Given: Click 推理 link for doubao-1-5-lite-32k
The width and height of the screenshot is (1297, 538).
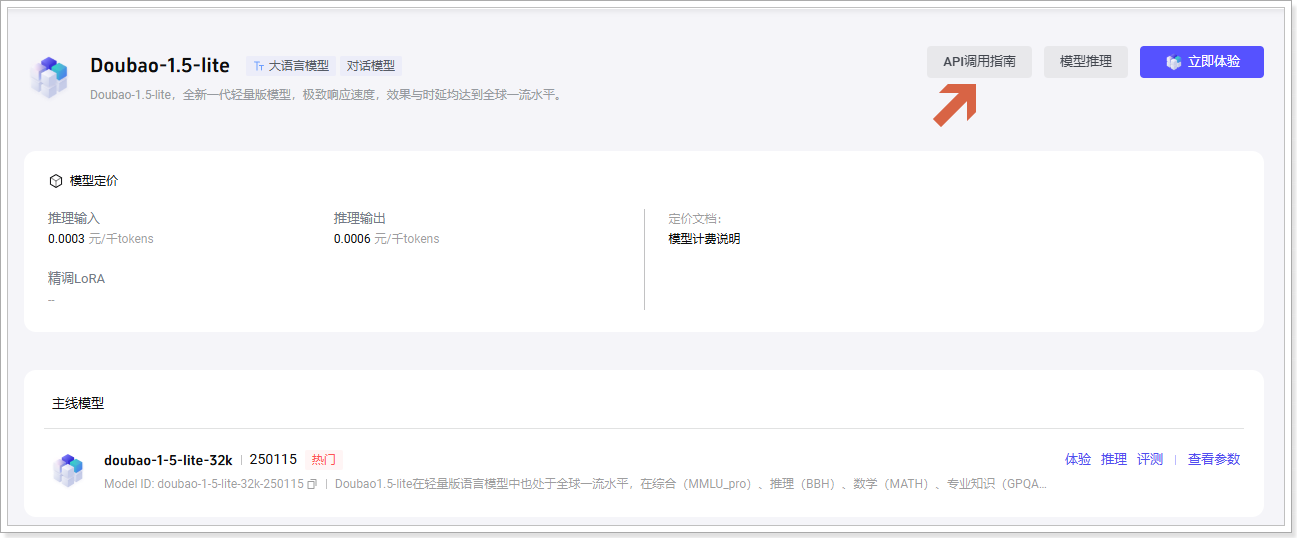Looking at the screenshot, I should point(1114,459).
